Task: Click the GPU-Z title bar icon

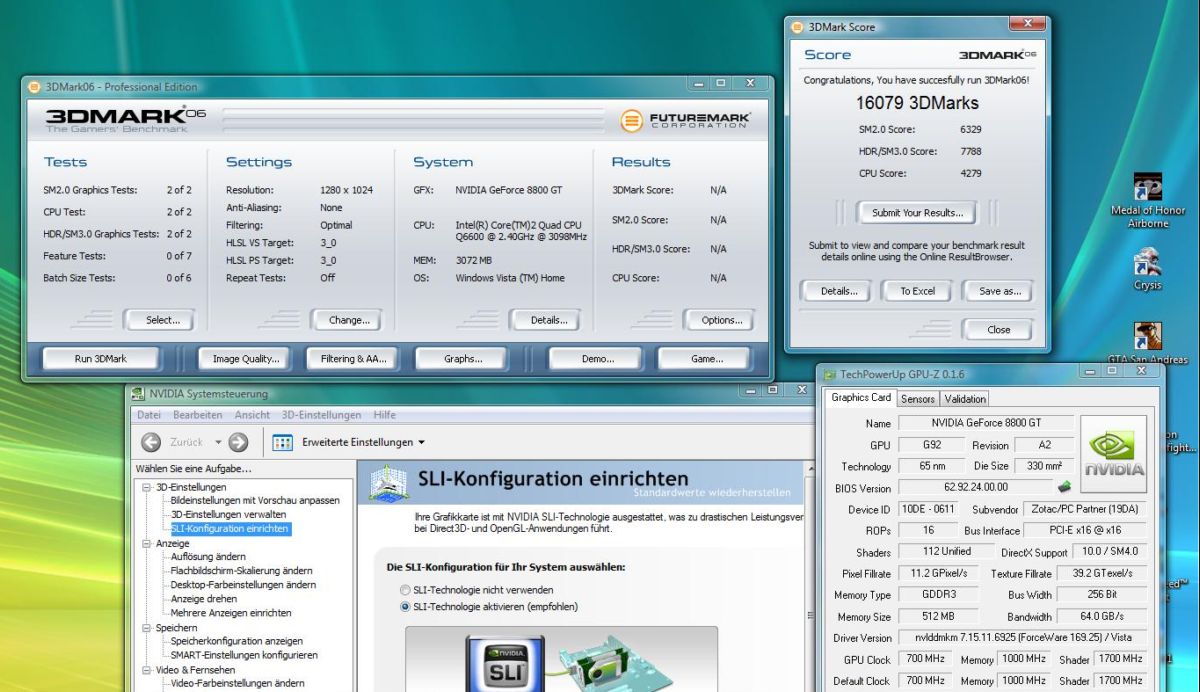Action: pyautogui.click(x=829, y=374)
